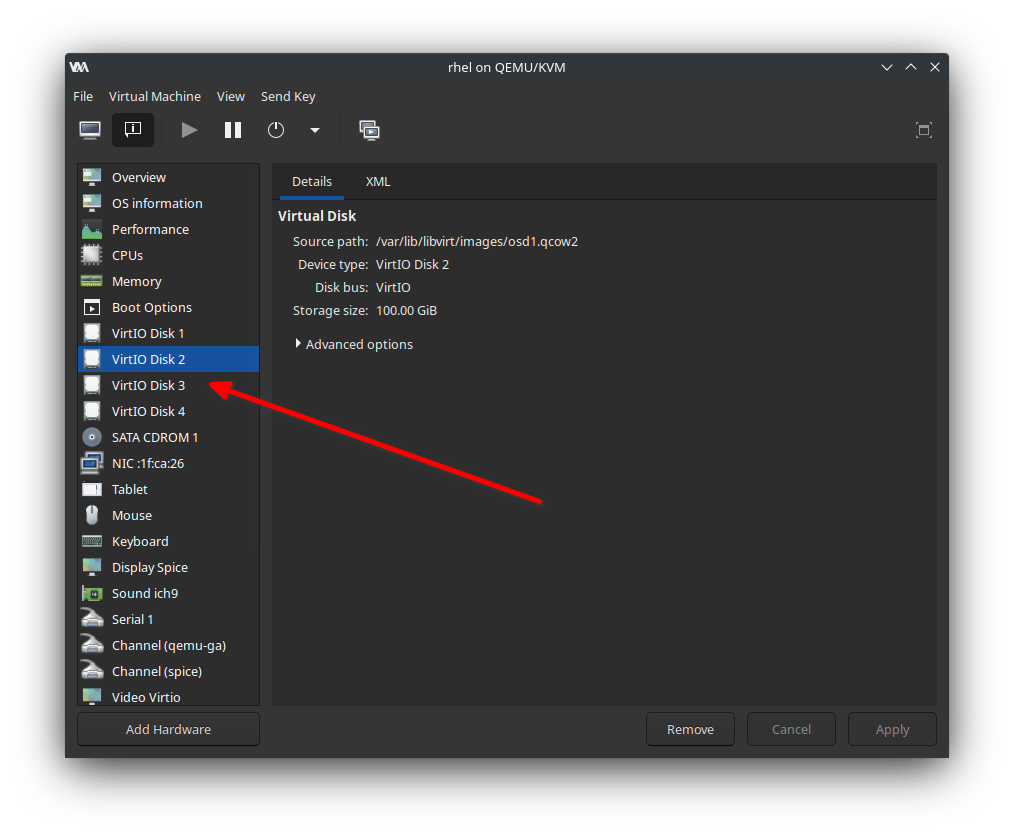Select the OS information icon
Viewport: 1014px width, 835px height.
[92, 203]
